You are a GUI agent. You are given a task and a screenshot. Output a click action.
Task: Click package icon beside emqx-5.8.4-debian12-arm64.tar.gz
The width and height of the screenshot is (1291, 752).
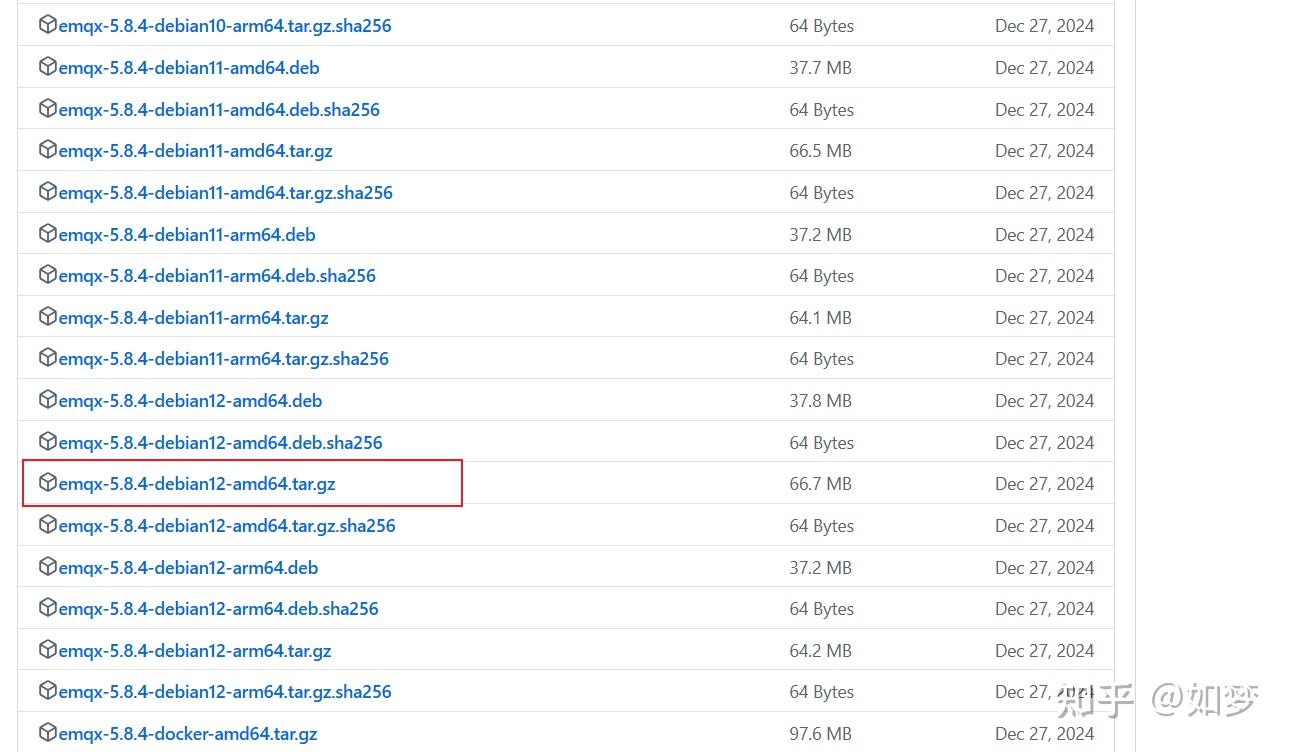[47, 650]
